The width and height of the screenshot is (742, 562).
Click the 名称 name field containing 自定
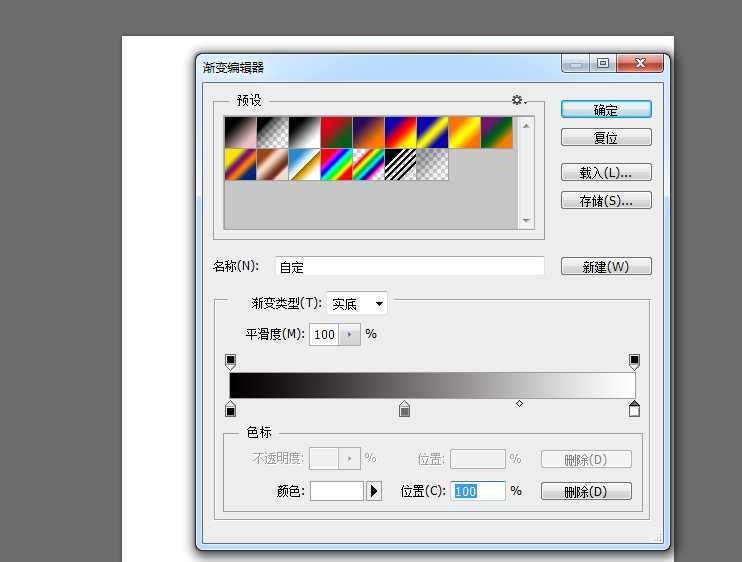tap(410, 266)
